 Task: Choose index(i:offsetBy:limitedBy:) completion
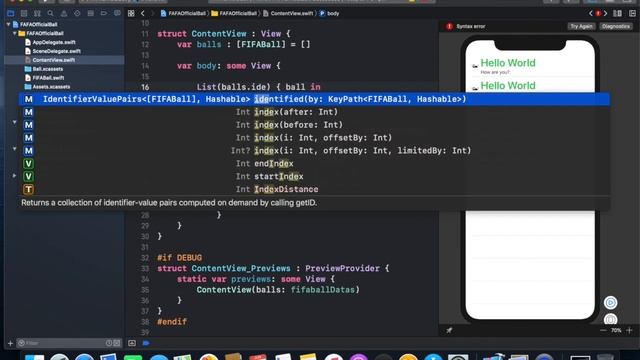coord(314,151)
